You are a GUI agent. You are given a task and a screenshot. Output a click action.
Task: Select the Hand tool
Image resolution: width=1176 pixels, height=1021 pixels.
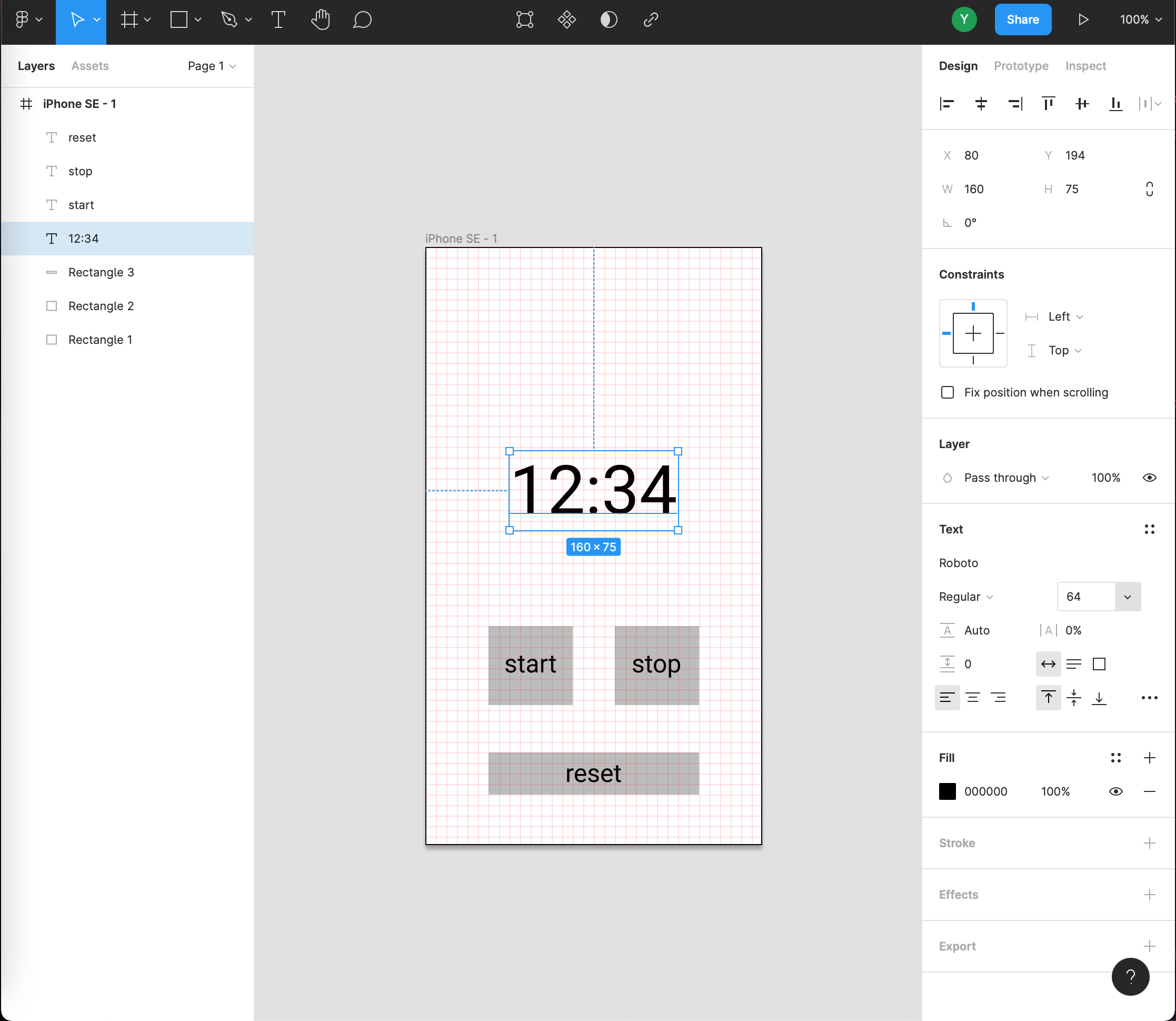(321, 20)
